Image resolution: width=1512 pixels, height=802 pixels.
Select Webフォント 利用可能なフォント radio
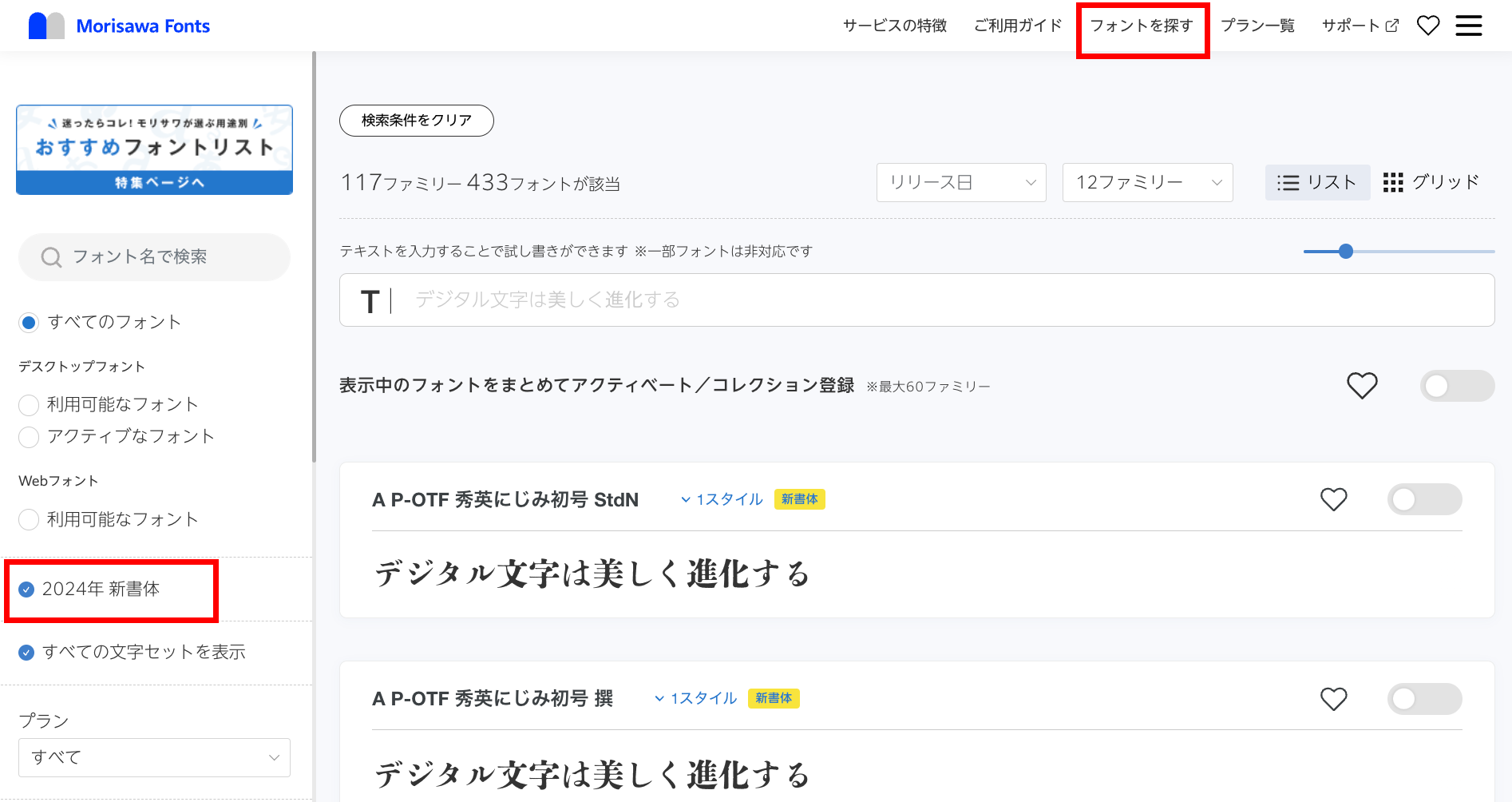[29, 520]
